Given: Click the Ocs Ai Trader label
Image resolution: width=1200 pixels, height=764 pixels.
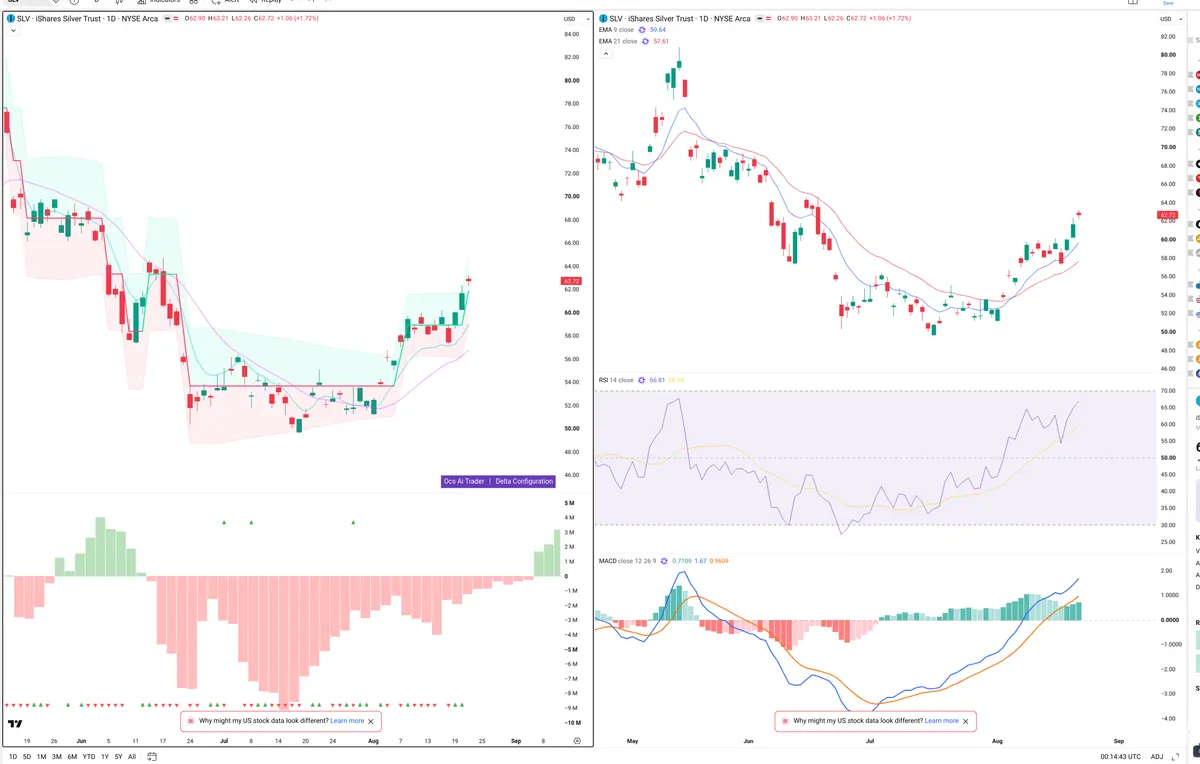Looking at the screenshot, I should pos(464,481).
